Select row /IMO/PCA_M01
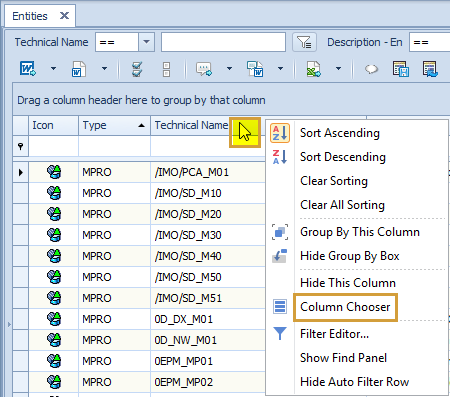 [192, 172]
